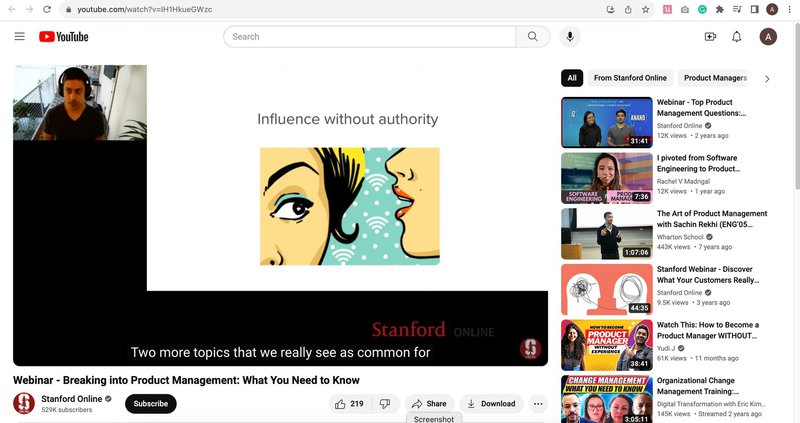Open title 'Webinar - Top Product Management Questions'

pos(702,108)
